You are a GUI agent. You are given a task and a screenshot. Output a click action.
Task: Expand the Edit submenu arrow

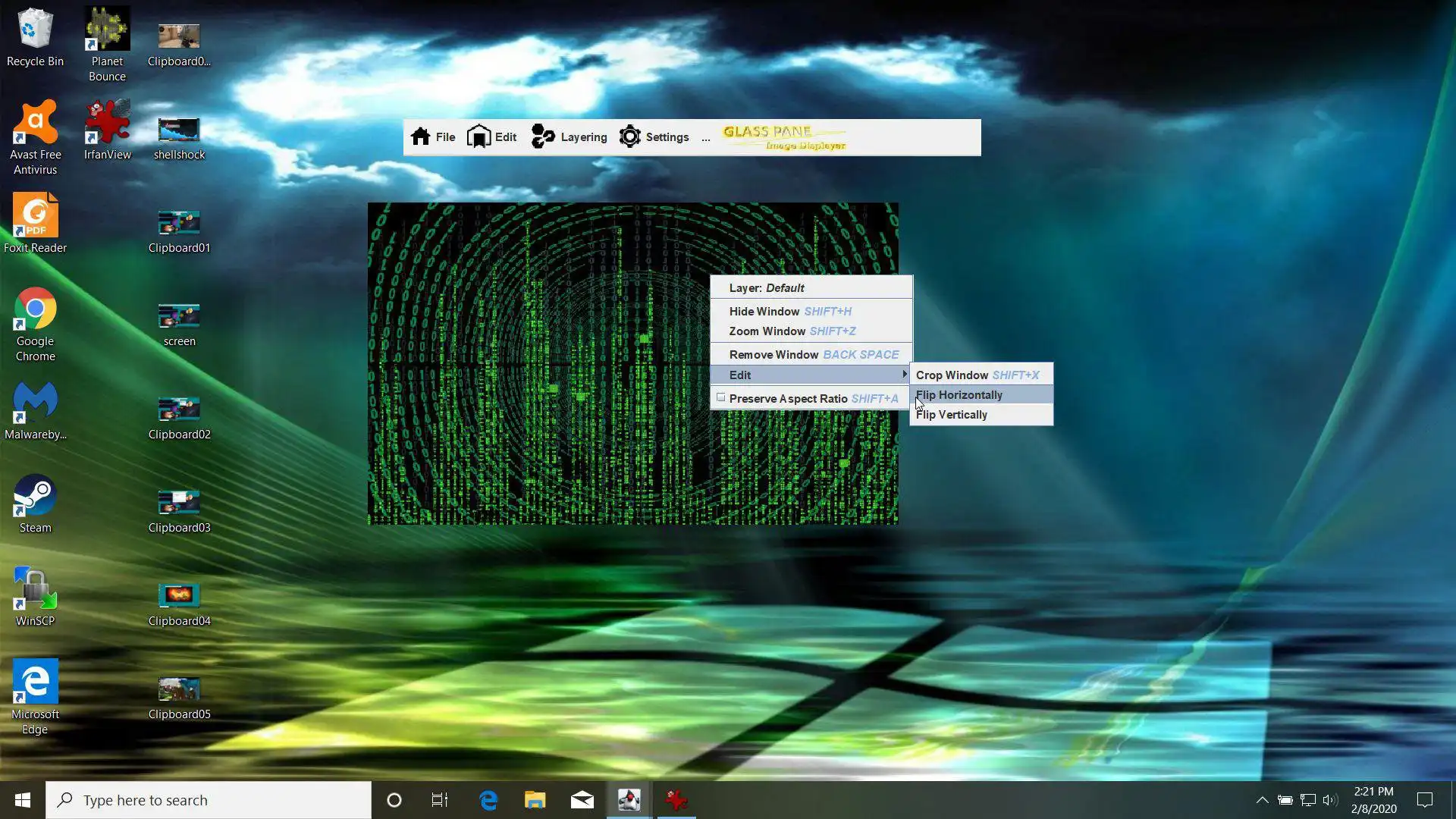coord(904,375)
